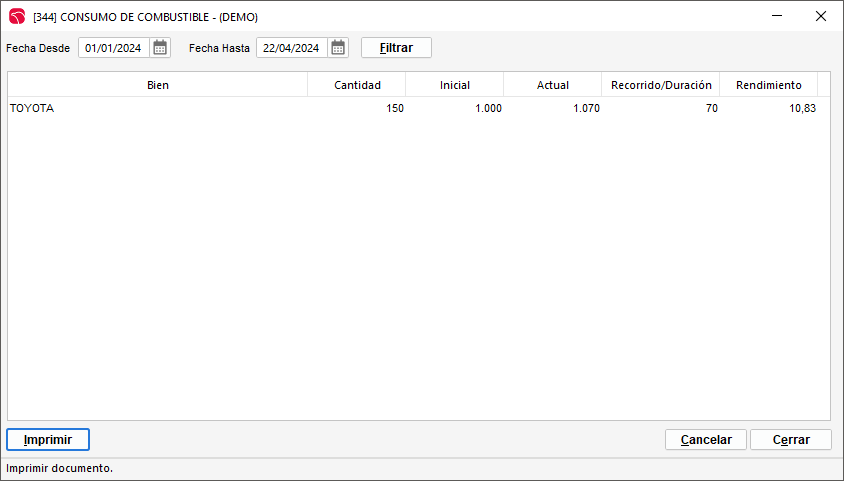
Task: Click the Actual column header
Action: [x=553, y=85]
